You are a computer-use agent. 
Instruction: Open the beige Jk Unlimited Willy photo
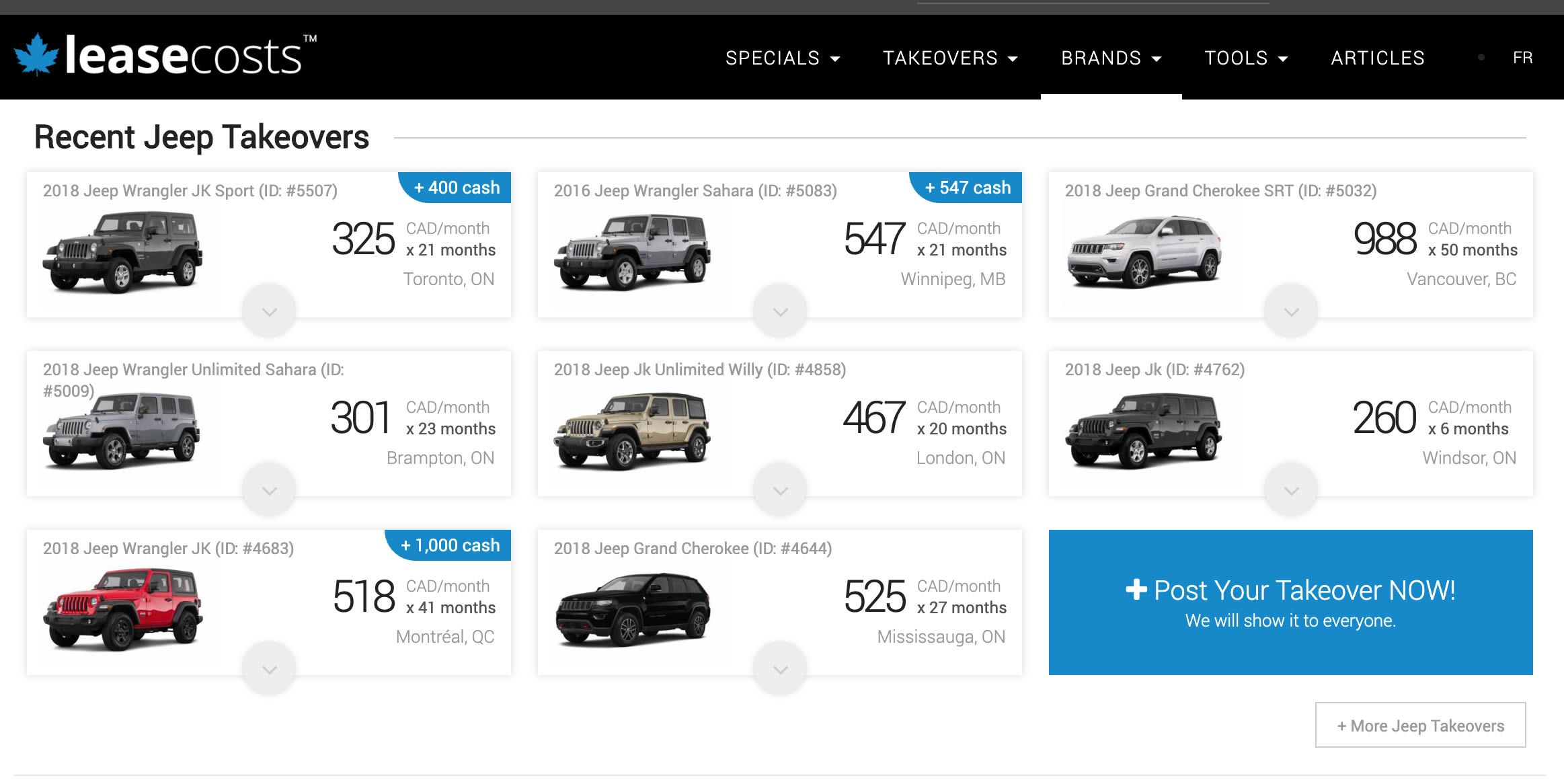click(x=633, y=431)
